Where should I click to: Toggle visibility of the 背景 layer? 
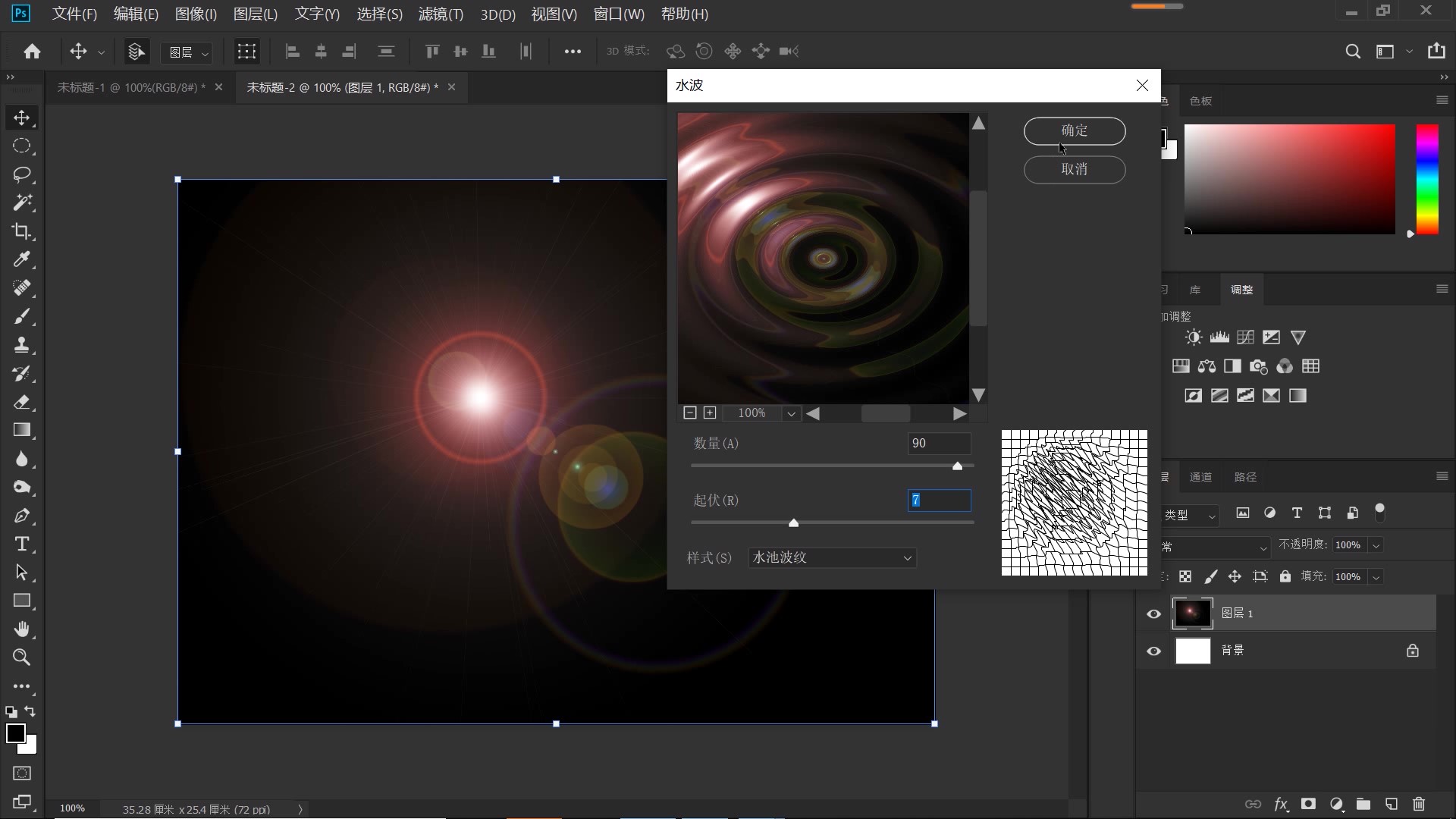[1153, 651]
